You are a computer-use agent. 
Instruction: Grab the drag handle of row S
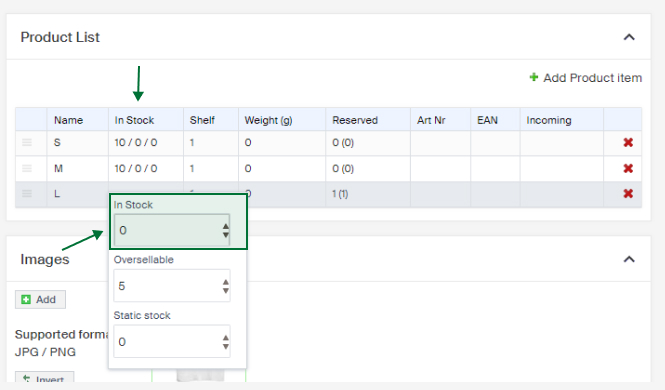point(27,142)
